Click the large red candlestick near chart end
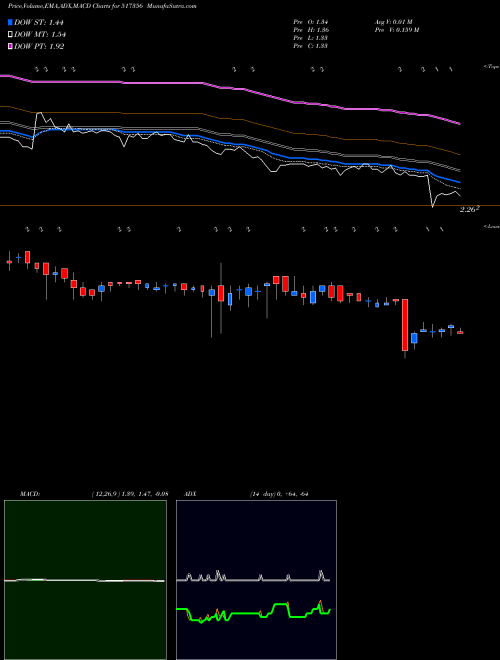The height and width of the screenshot is (660, 500). (405, 325)
